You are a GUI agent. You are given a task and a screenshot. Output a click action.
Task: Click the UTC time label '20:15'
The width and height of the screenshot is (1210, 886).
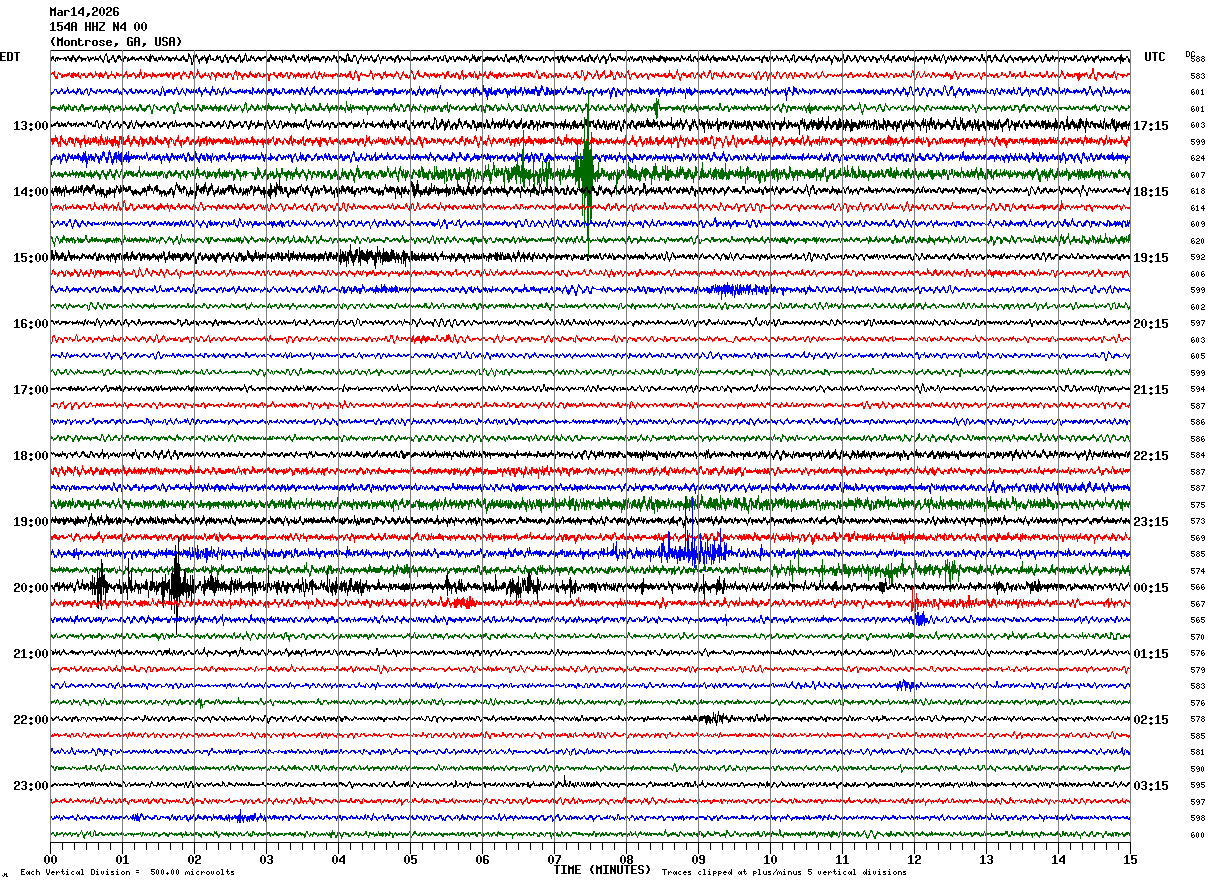[x=1151, y=324]
